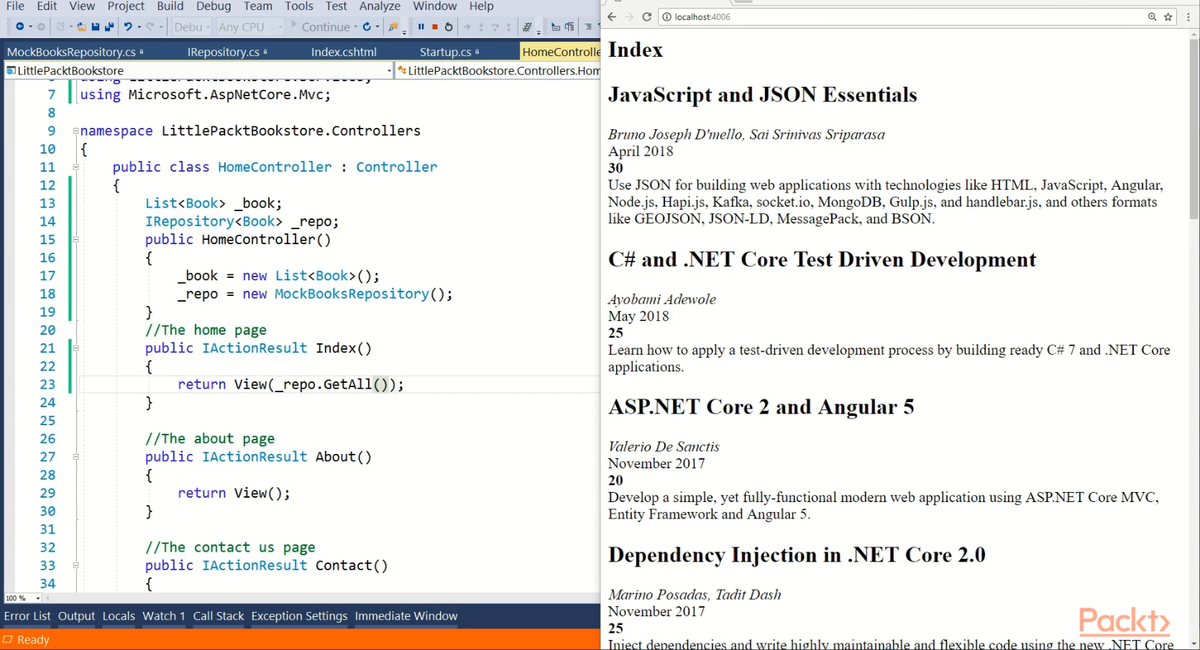1200x650 pixels.
Task: Click the Navigate Backward toolbar icon
Action: pos(19,27)
